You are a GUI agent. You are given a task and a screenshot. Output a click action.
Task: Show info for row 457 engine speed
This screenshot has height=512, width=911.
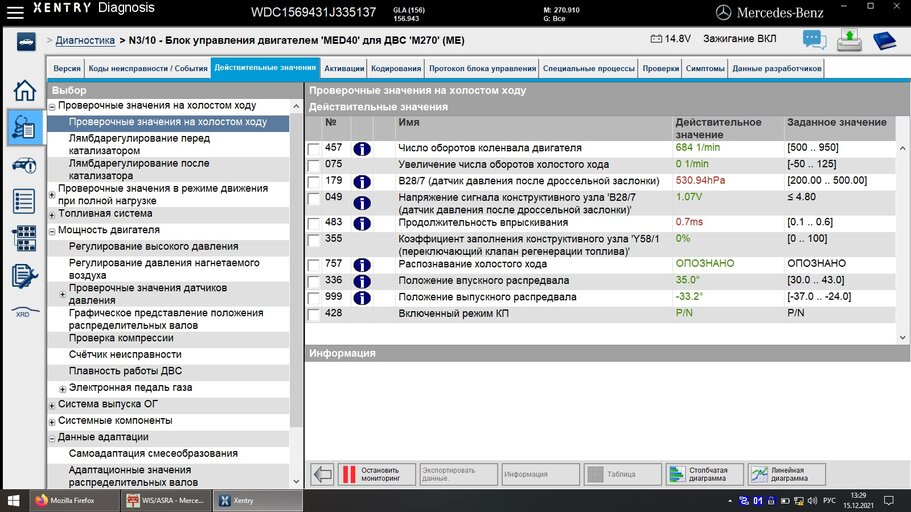362,149
